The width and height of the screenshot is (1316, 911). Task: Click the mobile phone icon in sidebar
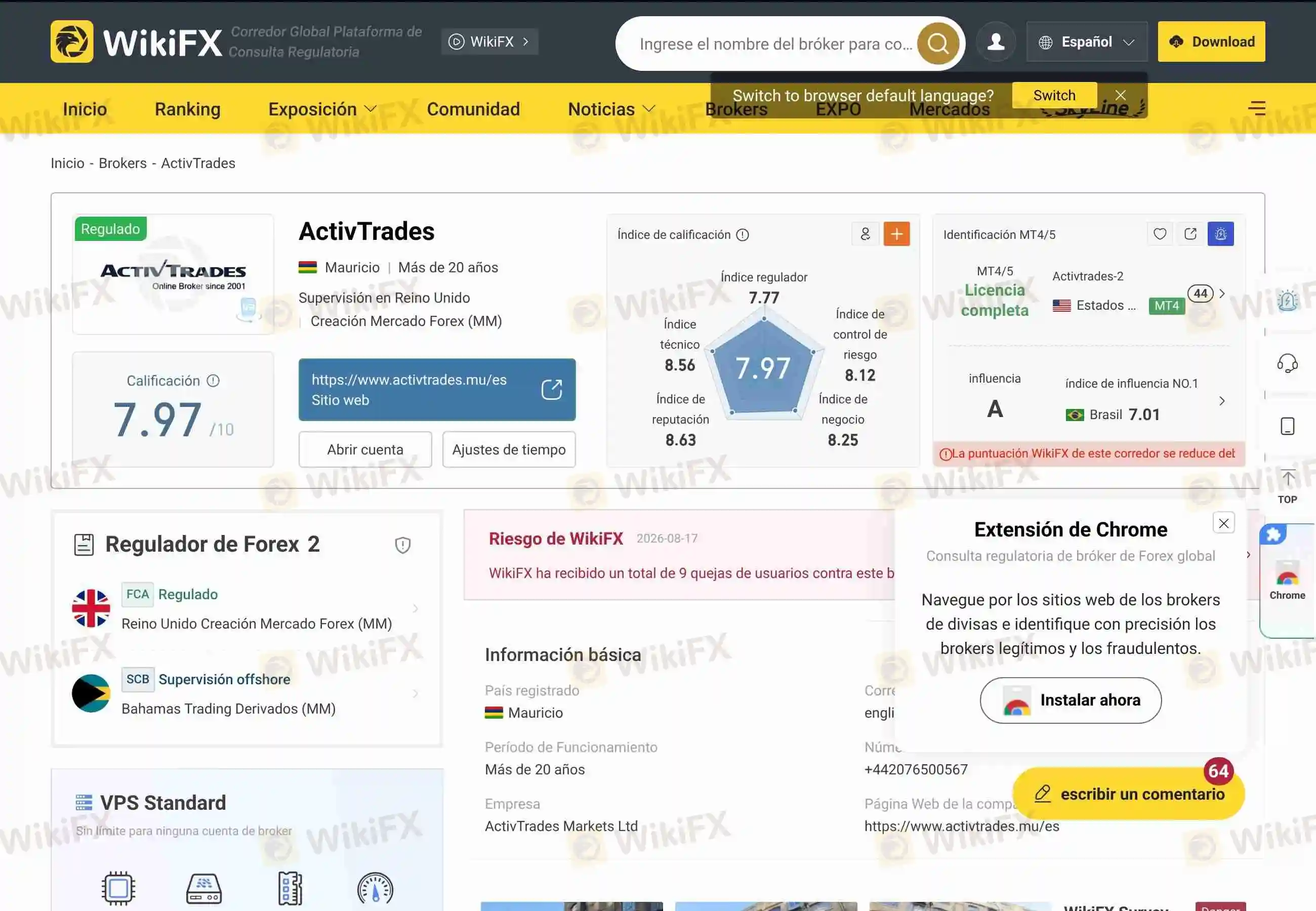click(1288, 426)
